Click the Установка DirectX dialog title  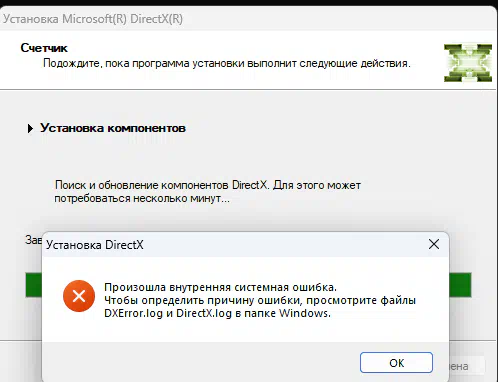[x=95, y=245]
